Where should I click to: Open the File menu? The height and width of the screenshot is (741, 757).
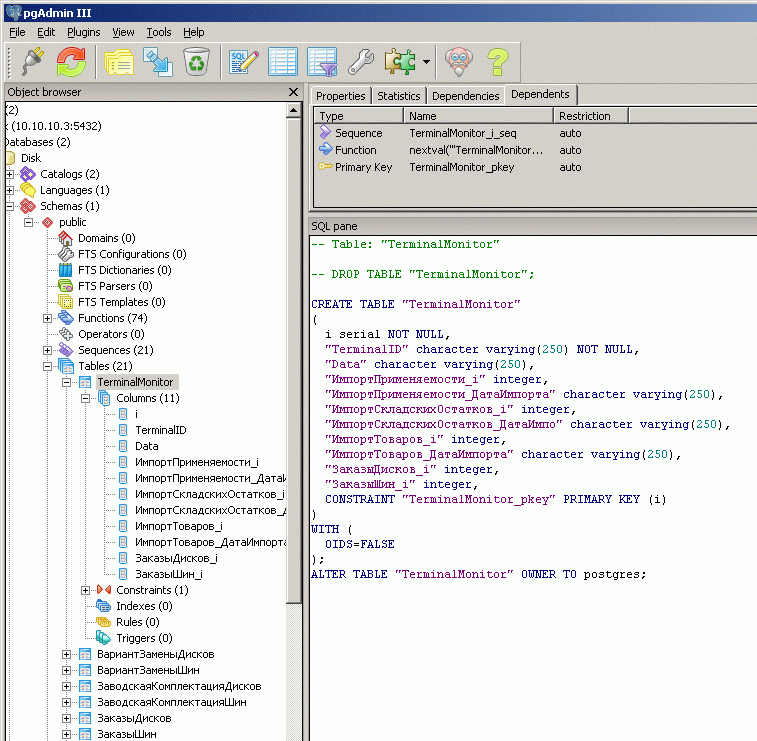17,32
